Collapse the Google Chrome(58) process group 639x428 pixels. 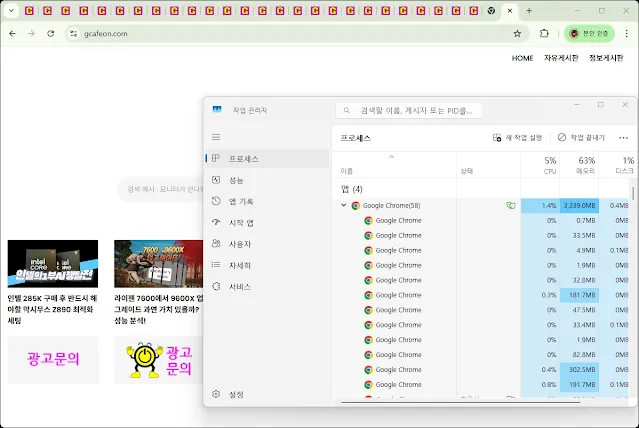344,205
